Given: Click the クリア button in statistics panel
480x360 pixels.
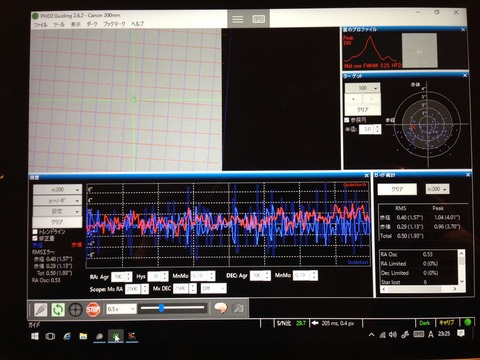Looking at the screenshot, I should (397, 189).
